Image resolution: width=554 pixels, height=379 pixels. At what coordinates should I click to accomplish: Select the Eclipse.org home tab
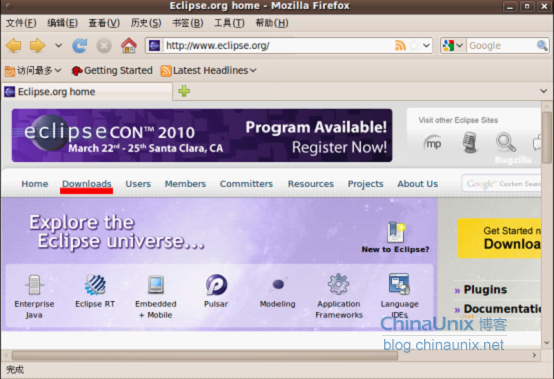tap(87, 92)
